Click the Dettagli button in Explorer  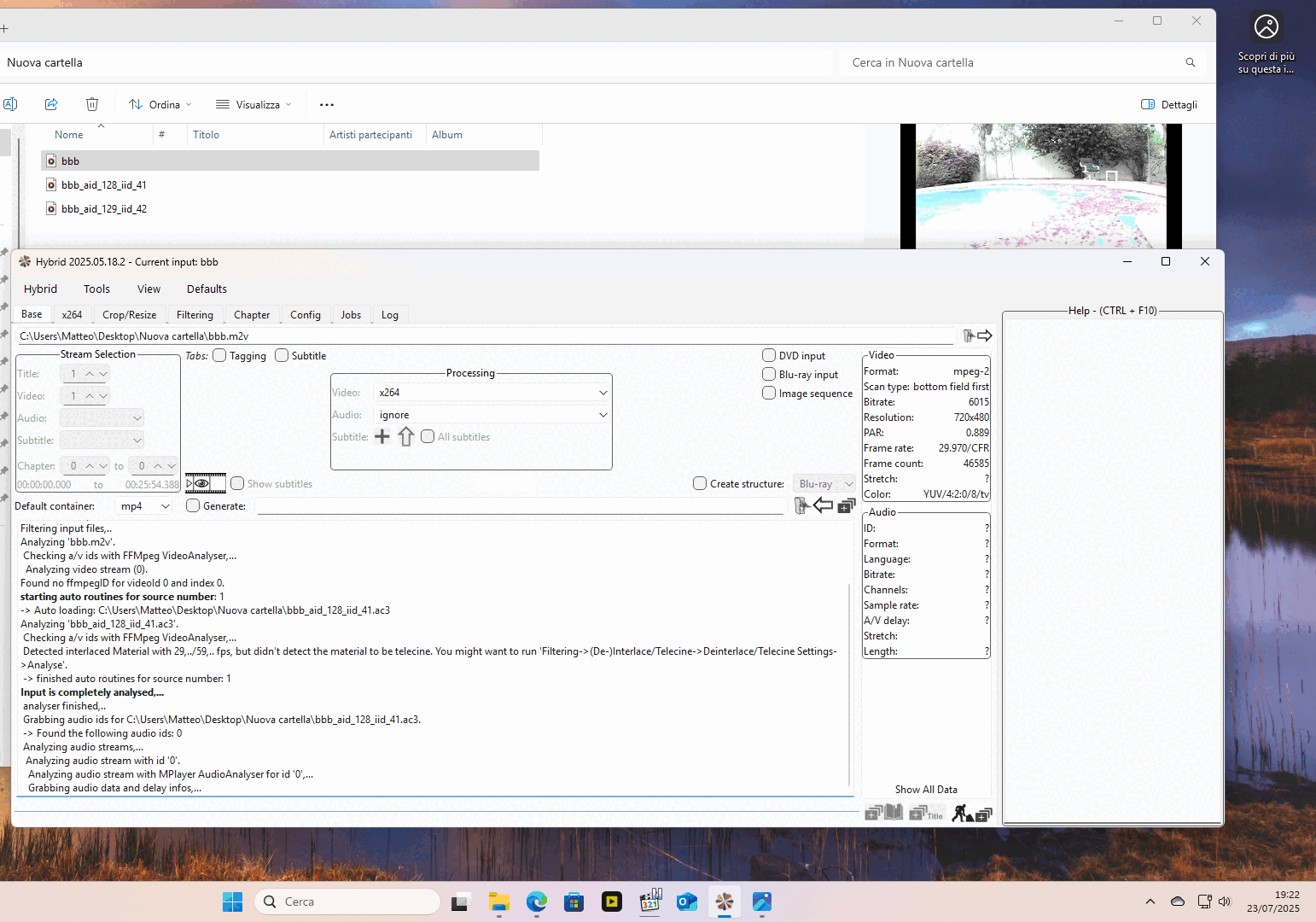coord(1169,104)
